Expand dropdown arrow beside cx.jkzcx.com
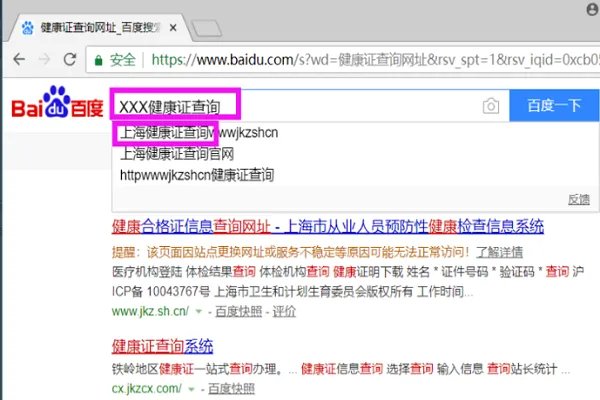This screenshot has width=600, height=400. point(191,389)
